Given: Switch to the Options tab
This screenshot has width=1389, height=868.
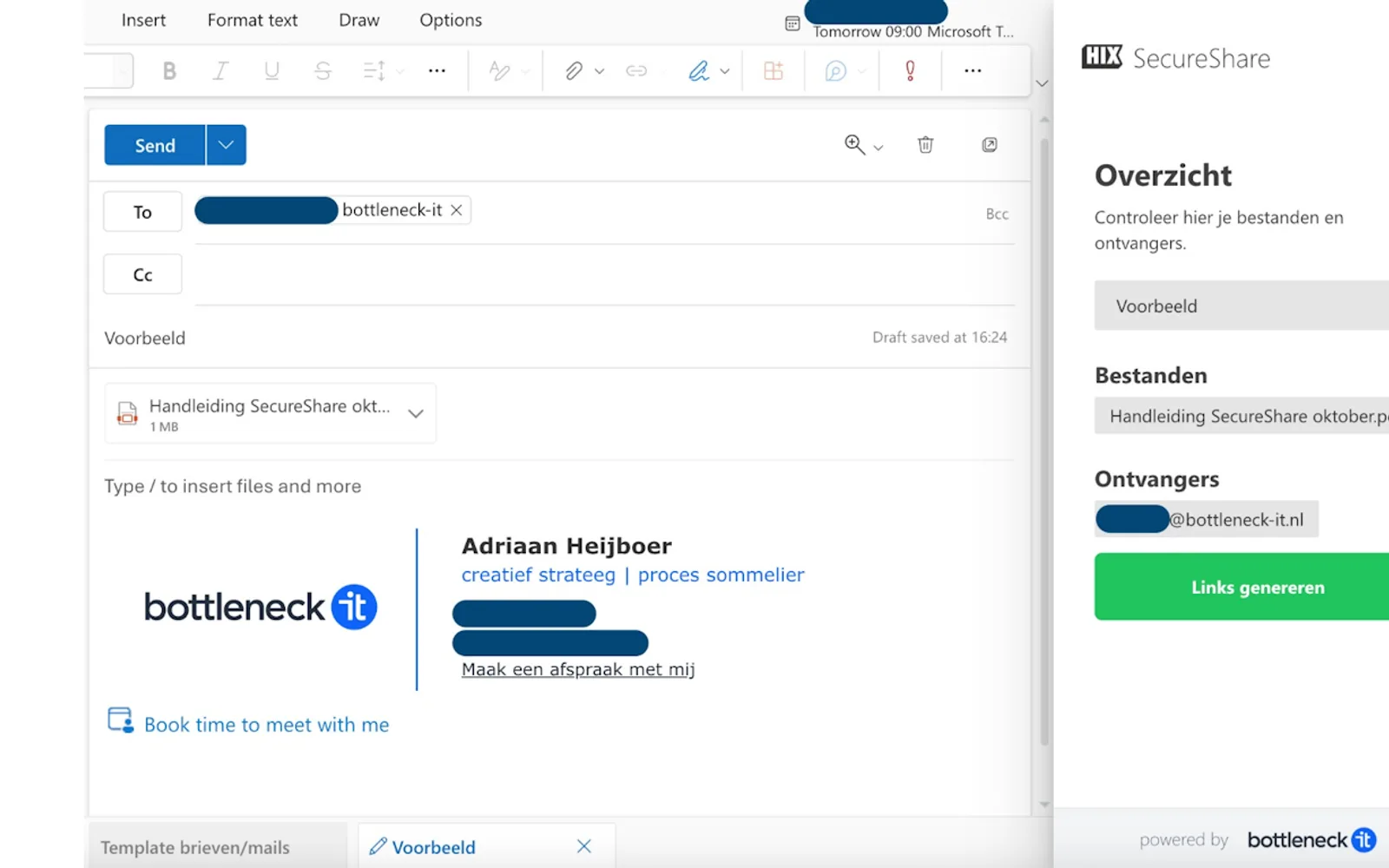Looking at the screenshot, I should 451,20.
